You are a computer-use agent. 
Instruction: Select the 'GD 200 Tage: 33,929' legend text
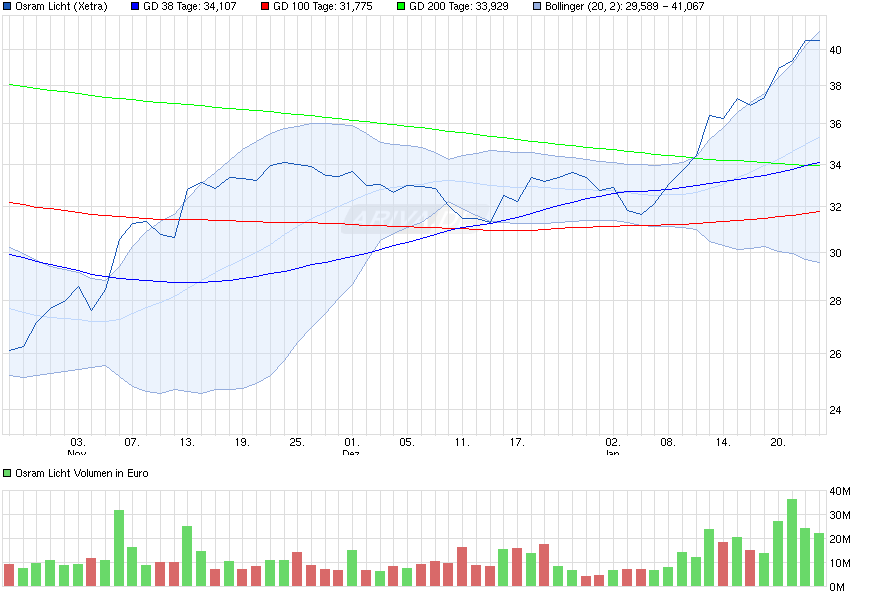tap(459, 7)
